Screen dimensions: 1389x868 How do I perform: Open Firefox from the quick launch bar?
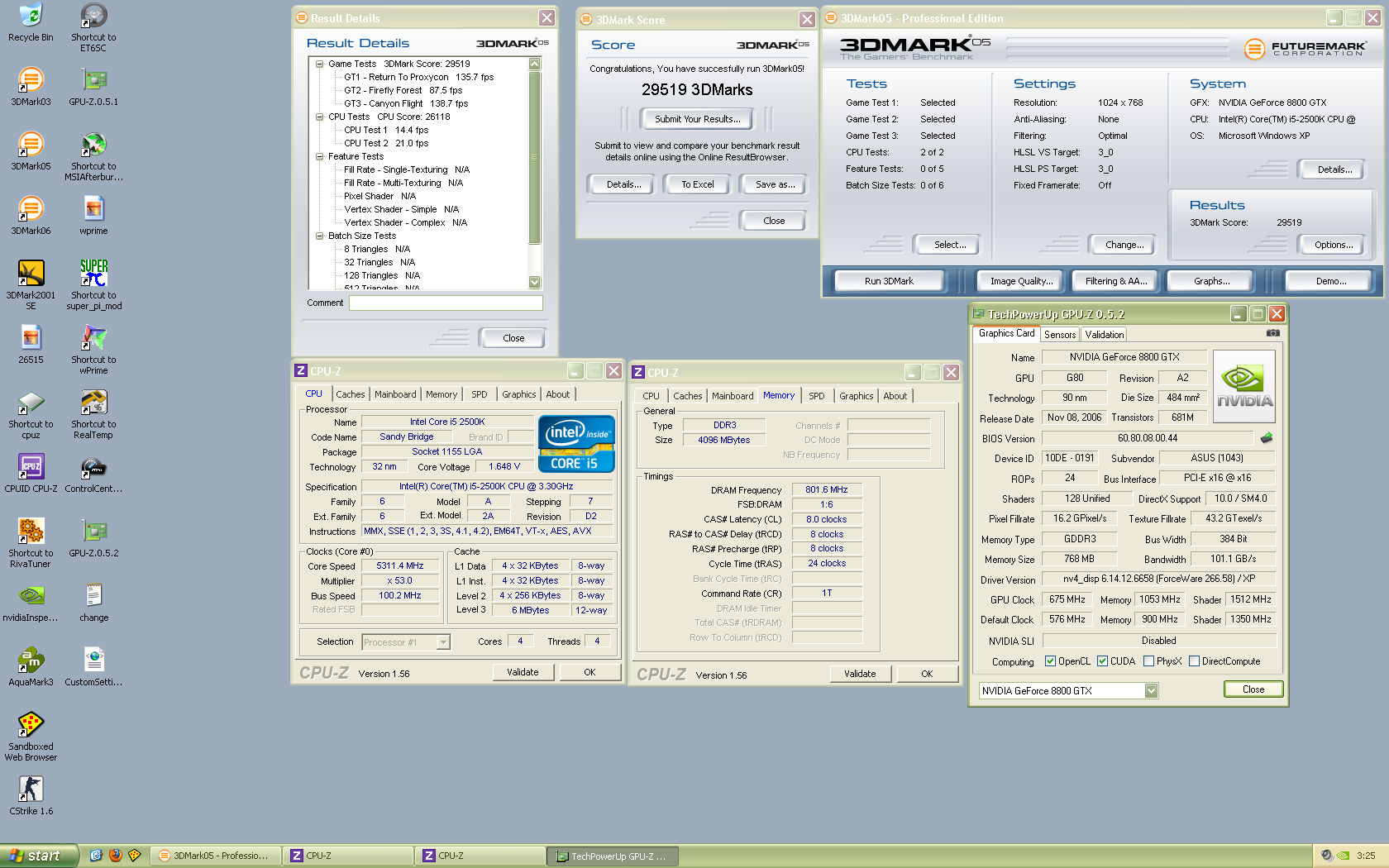pos(116,856)
